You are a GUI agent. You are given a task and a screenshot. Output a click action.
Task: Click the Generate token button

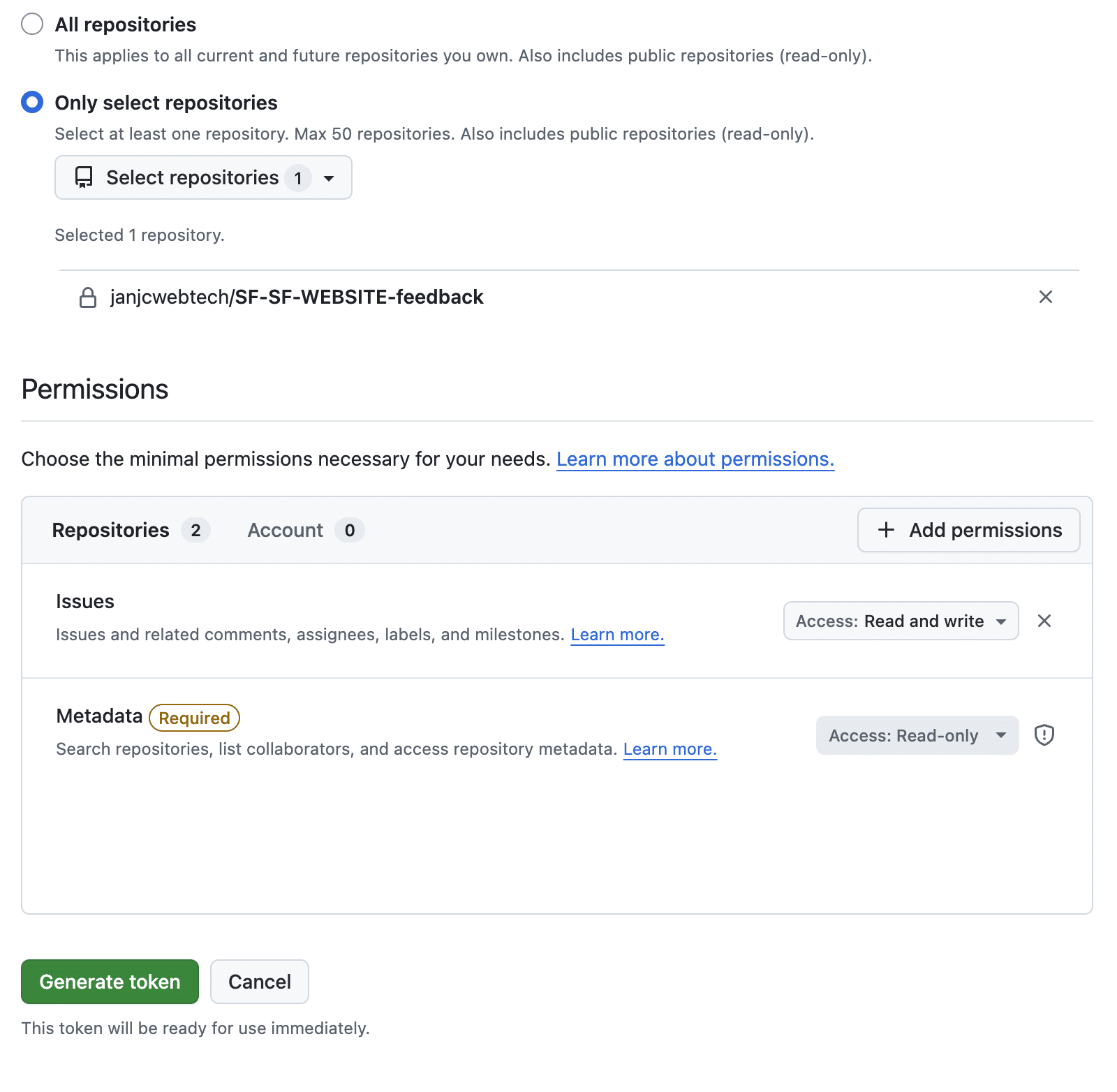[110, 982]
